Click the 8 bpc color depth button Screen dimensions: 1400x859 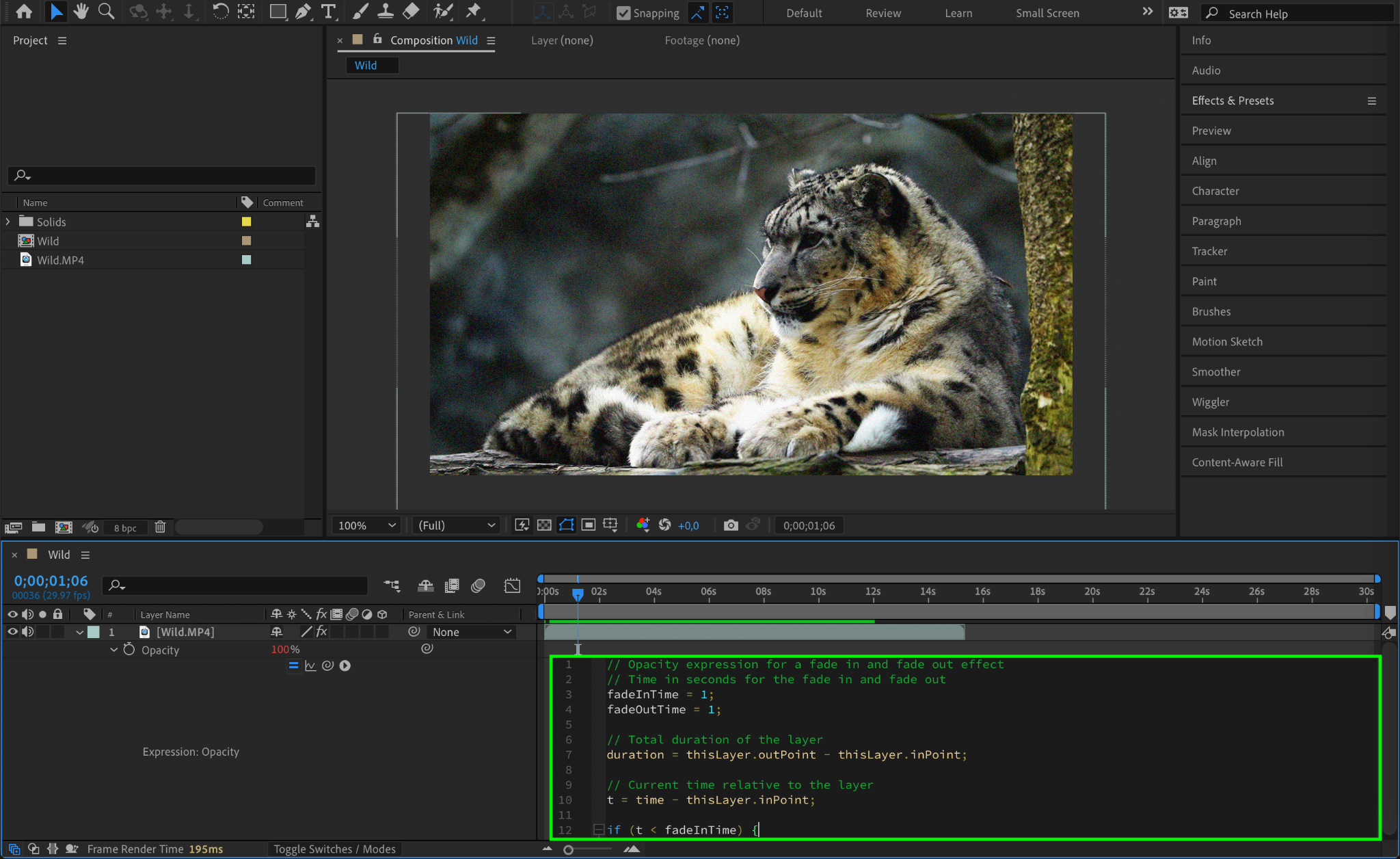[x=125, y=527]
